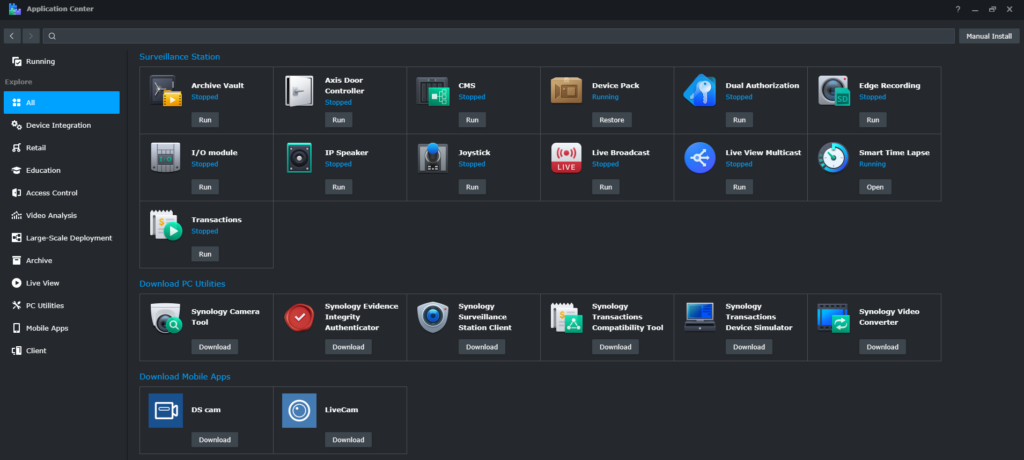Open the Education category
This screenshot has height=460, width=1024.
click(x=61, y=170)
